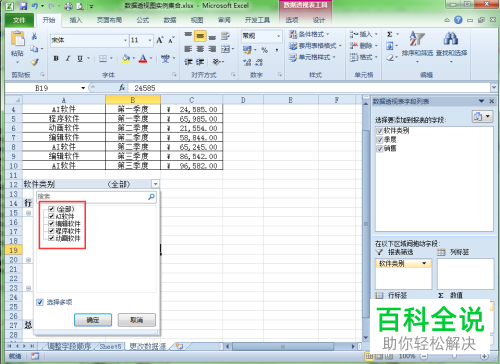Open the number format dropdown
The height and width of the screenshot is (364, 500).
coord(278,36)
